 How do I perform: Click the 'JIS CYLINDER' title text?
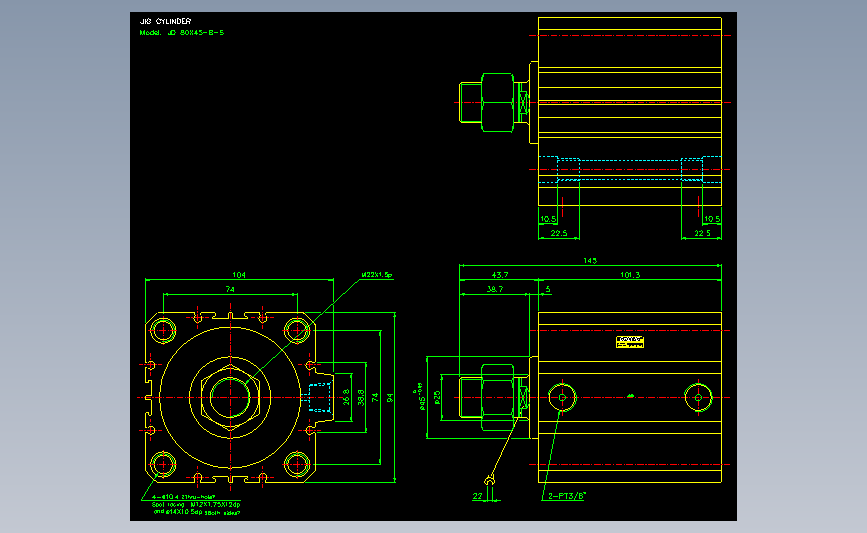pos(165,21)
